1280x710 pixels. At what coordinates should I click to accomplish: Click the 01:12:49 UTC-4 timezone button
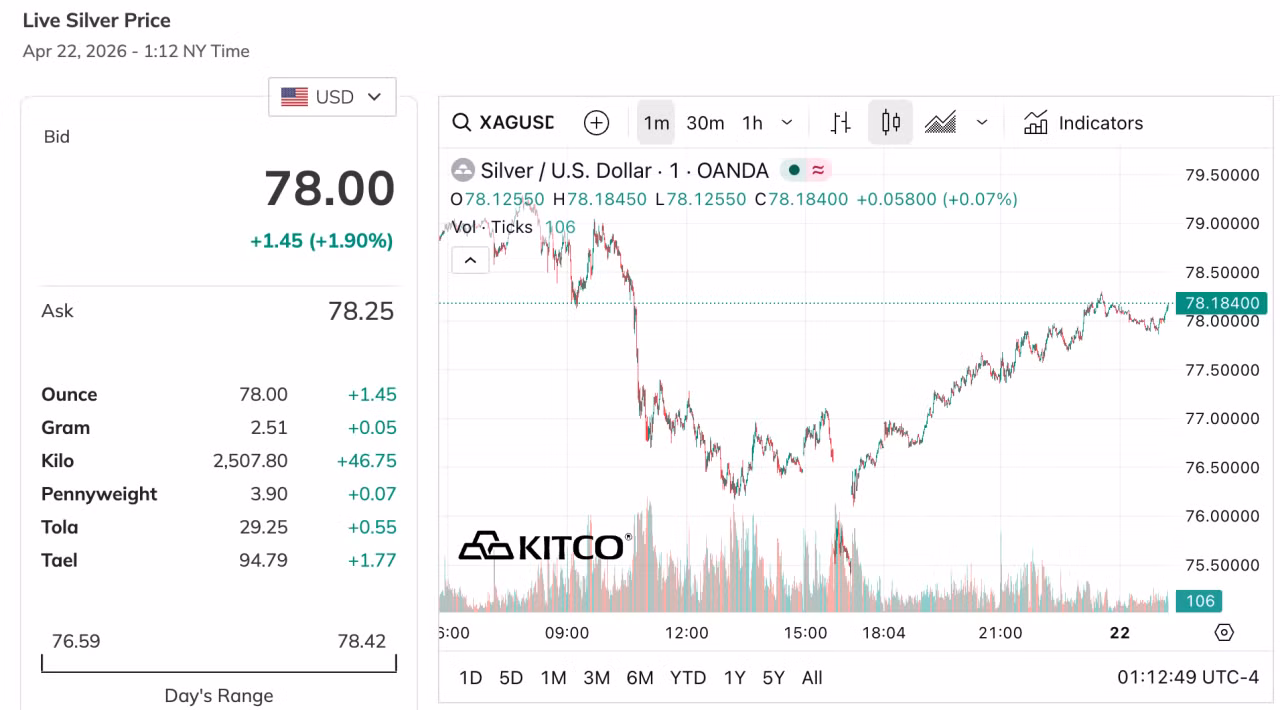(1188, 678)
